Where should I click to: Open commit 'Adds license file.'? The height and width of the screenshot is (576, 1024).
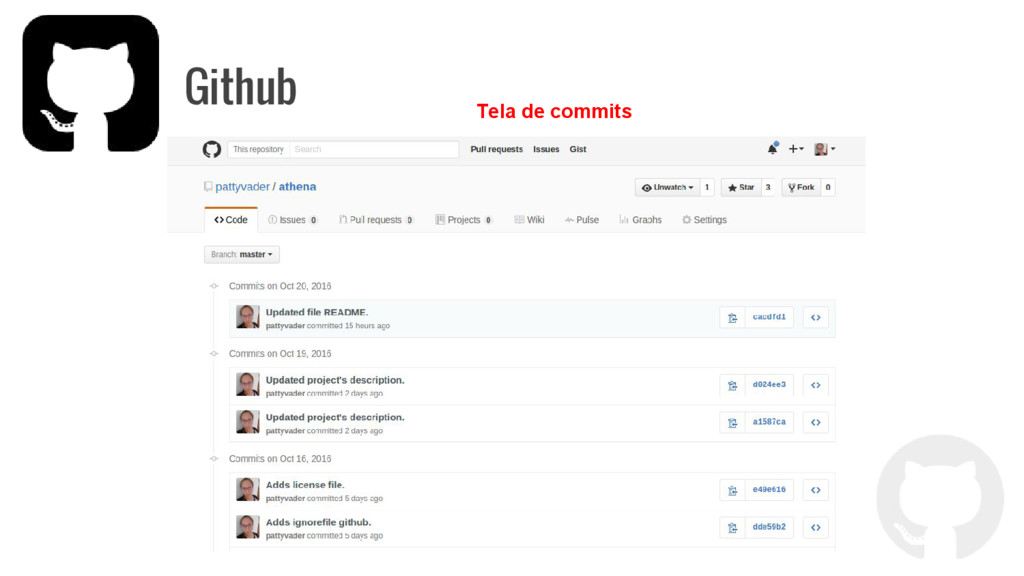pos(305,485)
